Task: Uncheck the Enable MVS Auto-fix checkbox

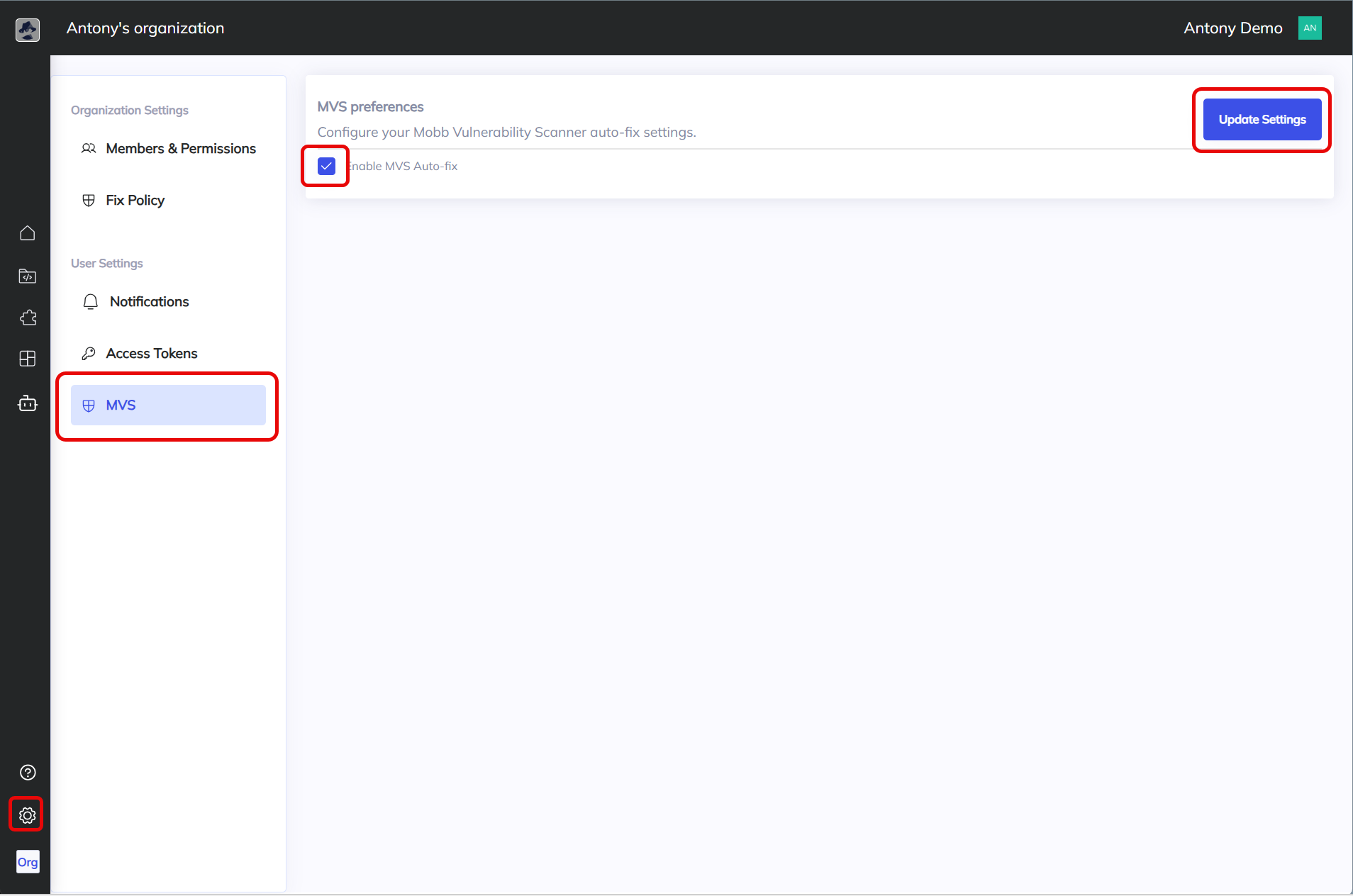Action: 326,166
